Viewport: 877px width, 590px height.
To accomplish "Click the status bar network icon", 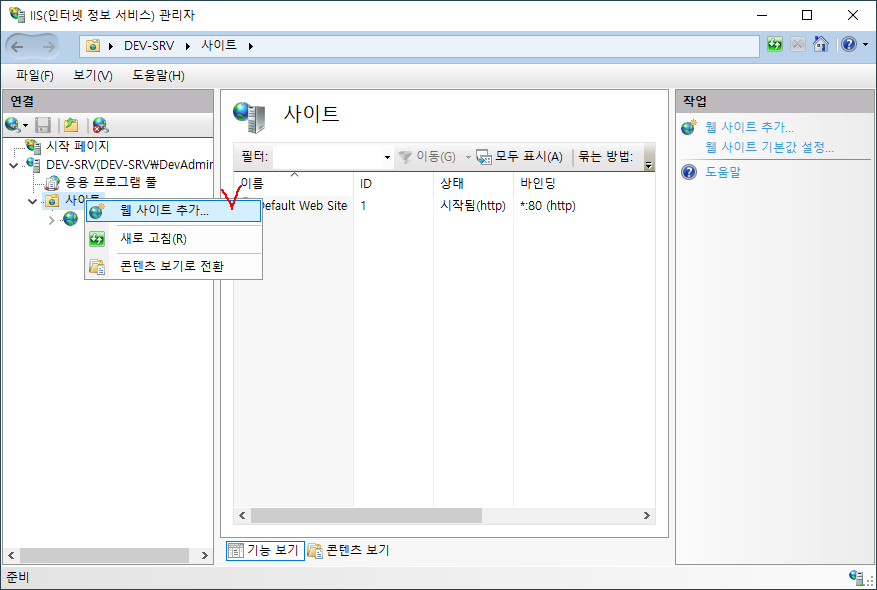I will pyautogui.click(x=857, y=578).
